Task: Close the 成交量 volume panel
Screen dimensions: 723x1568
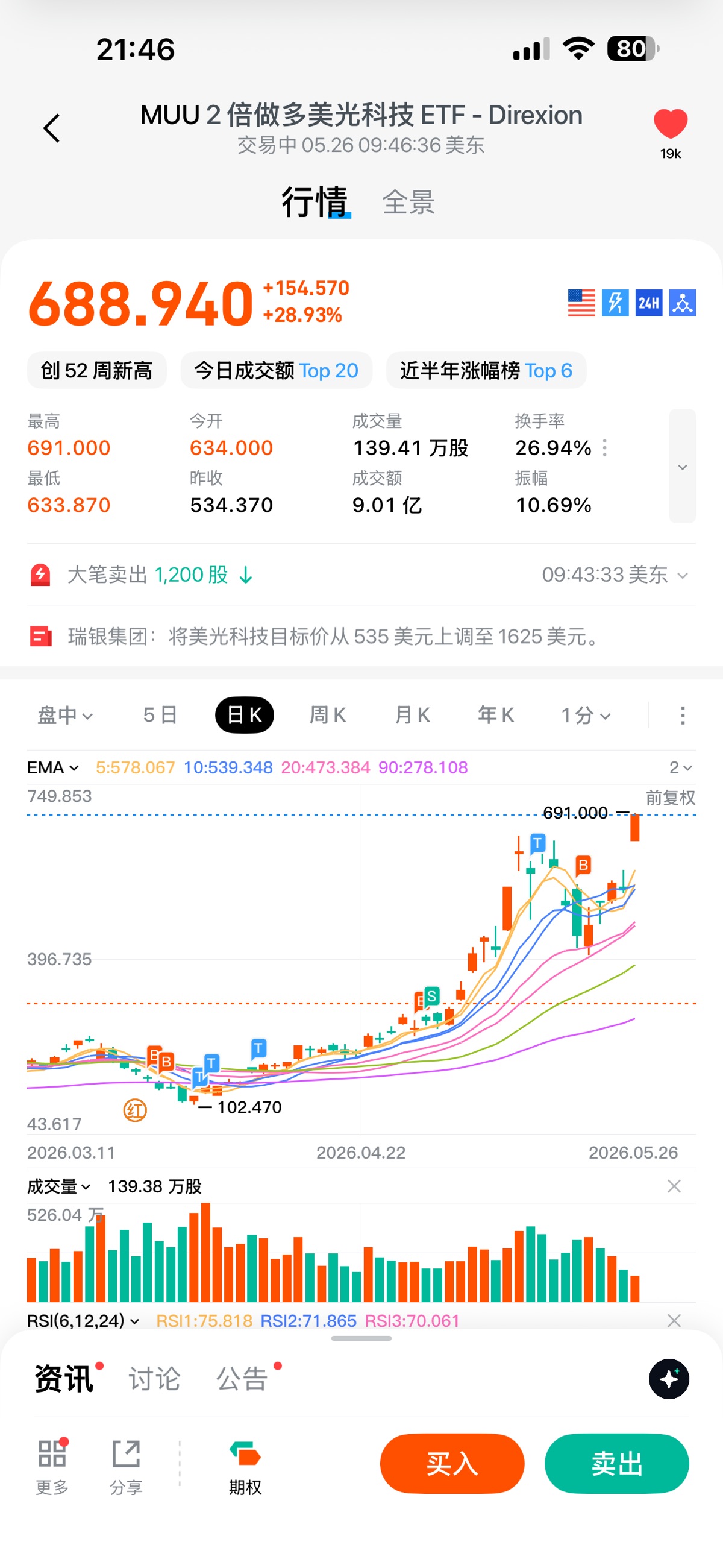Action: point(674,1186)
